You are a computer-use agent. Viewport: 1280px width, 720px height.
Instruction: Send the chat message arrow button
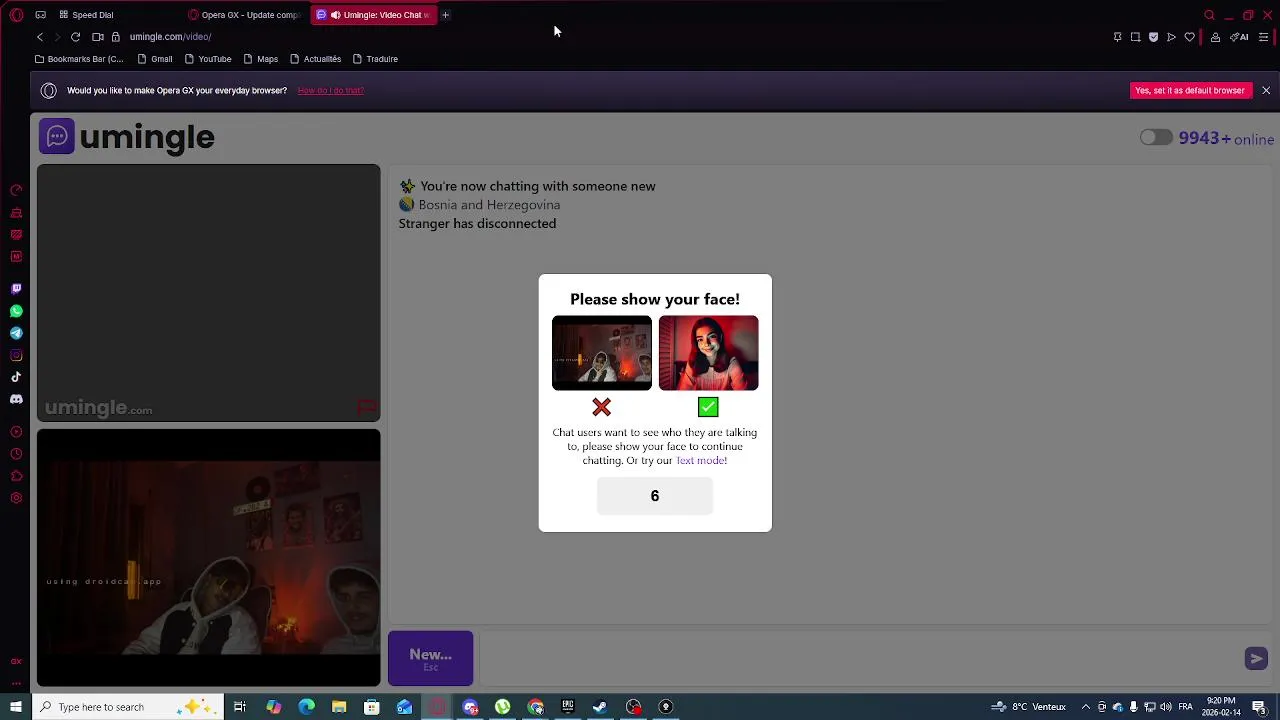tap(1256, 658)
